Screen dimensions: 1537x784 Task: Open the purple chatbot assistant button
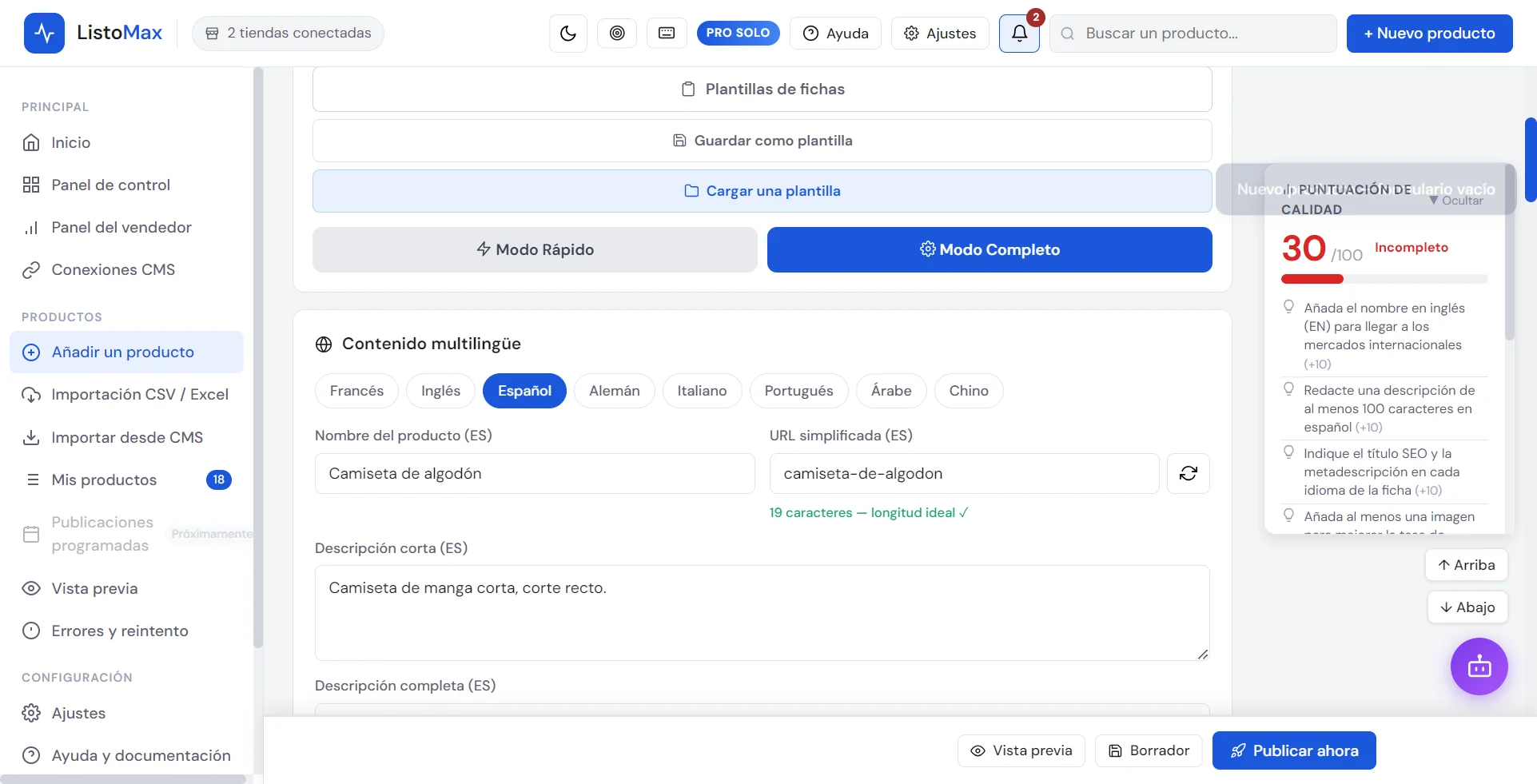click(x=1479, y=667)
